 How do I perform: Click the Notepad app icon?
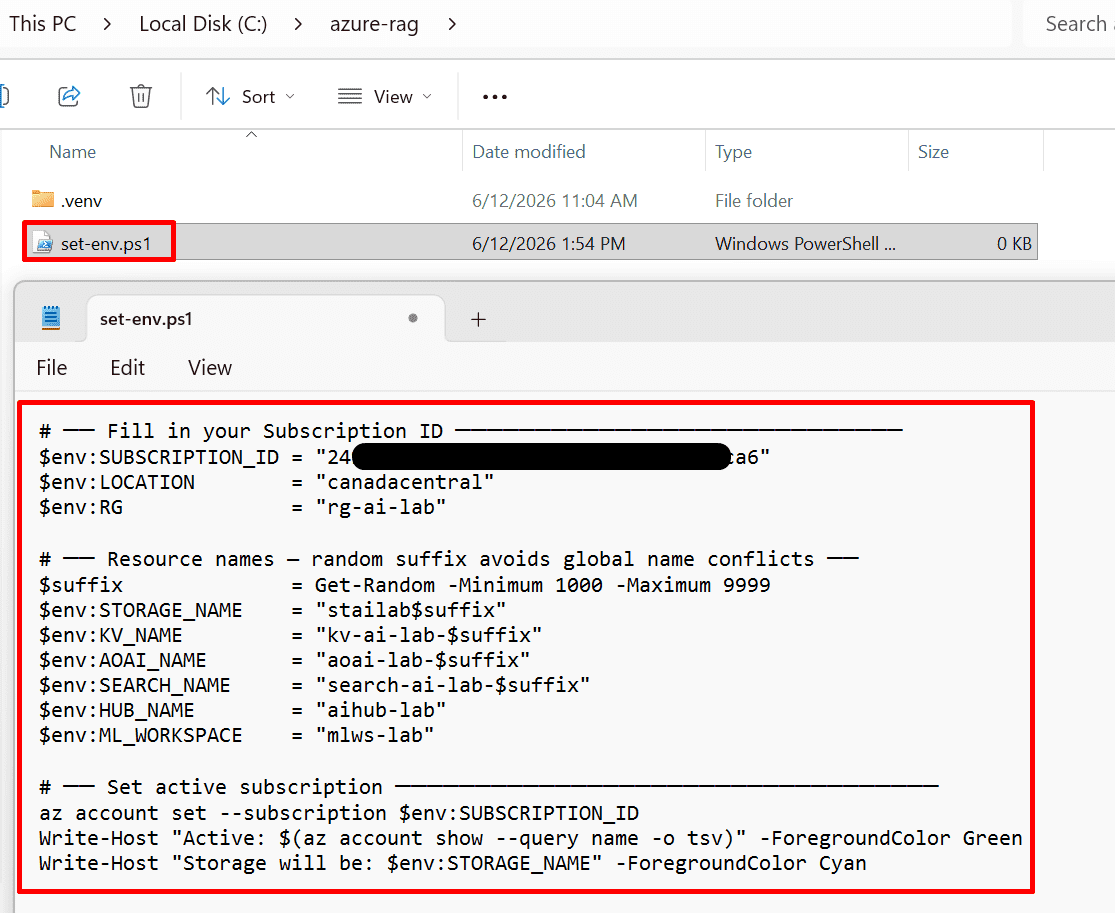(51, 318)
